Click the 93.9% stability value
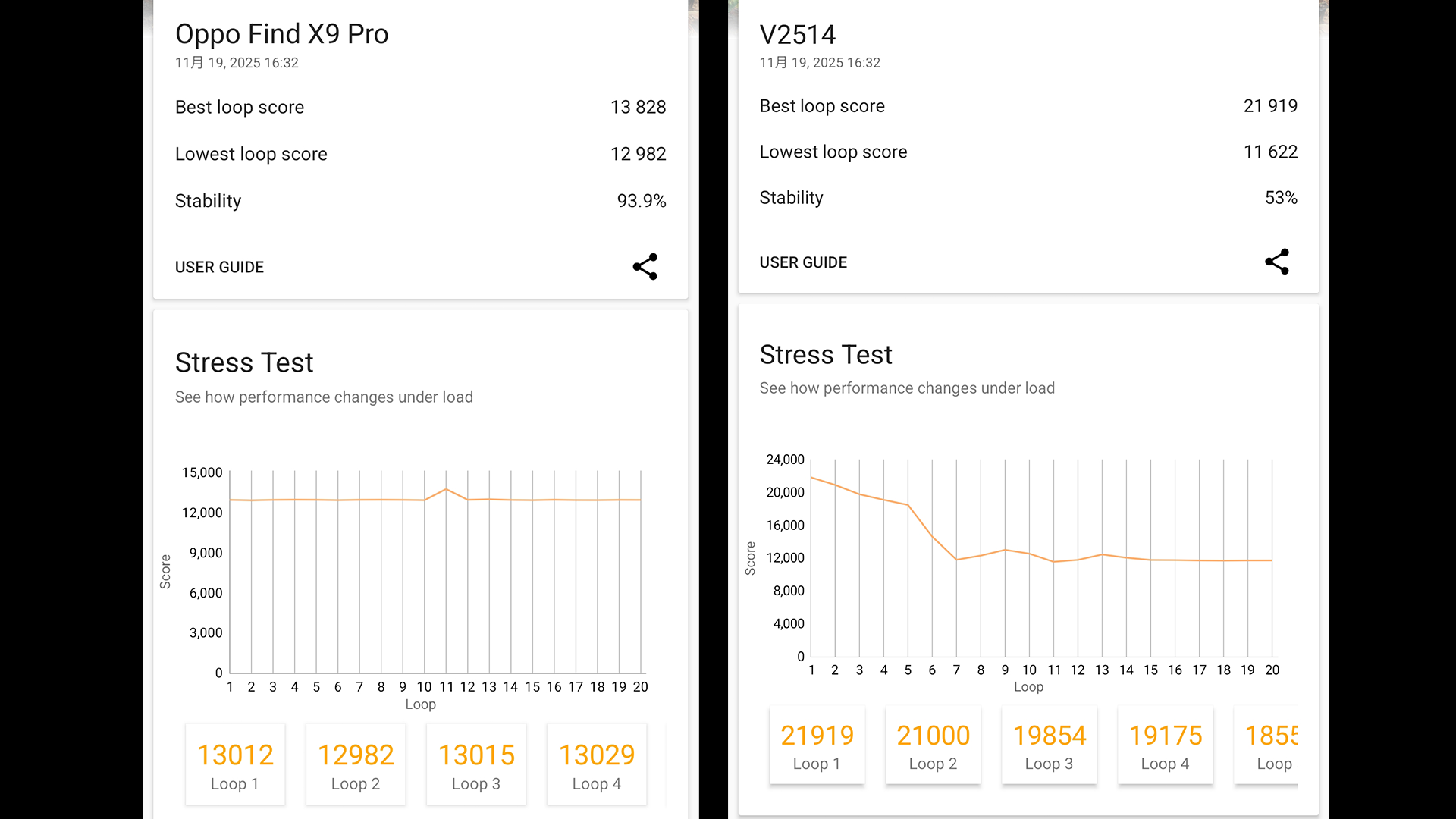 pos(641,201)
